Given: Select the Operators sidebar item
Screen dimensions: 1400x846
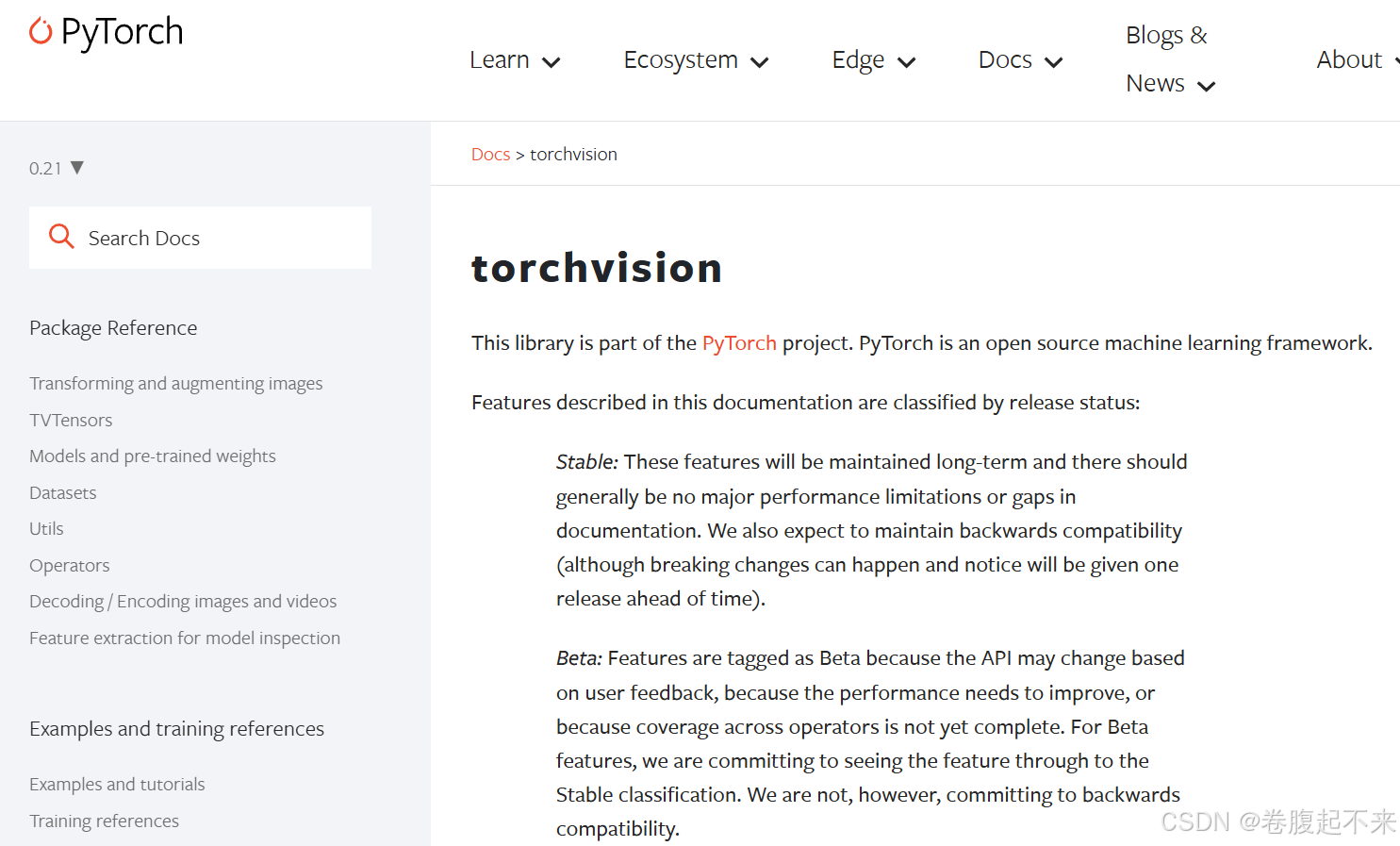Looking at the screenshot, I should pyautogui.click(x=69, y=565).
